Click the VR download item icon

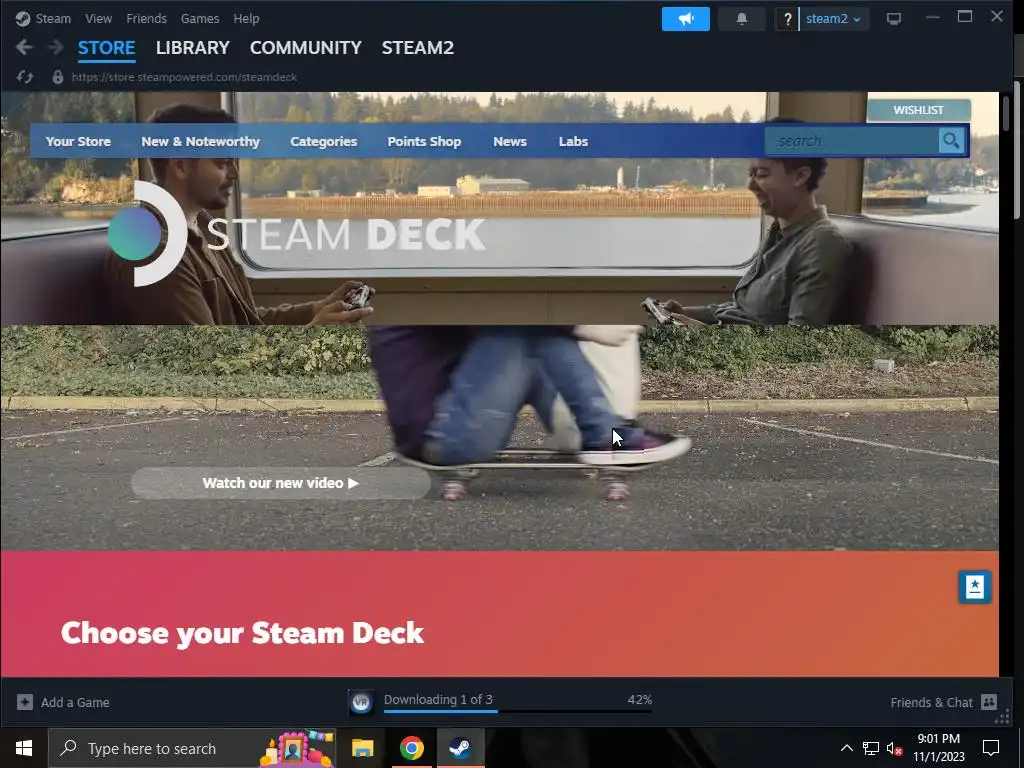(x=361, y=702)
